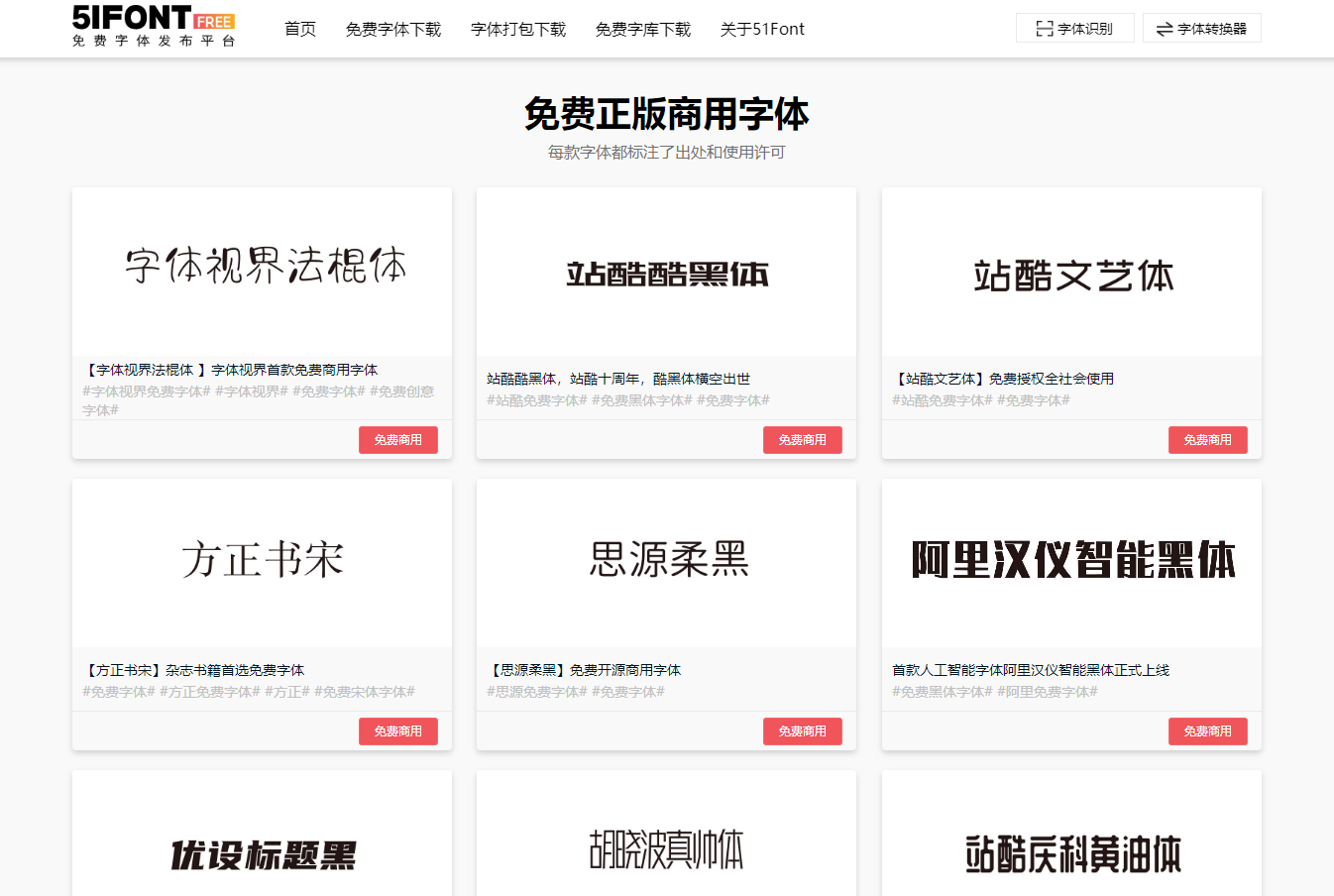
Task: Click 免费商用 on 方正书宋 card
Action: click(398, 731)
